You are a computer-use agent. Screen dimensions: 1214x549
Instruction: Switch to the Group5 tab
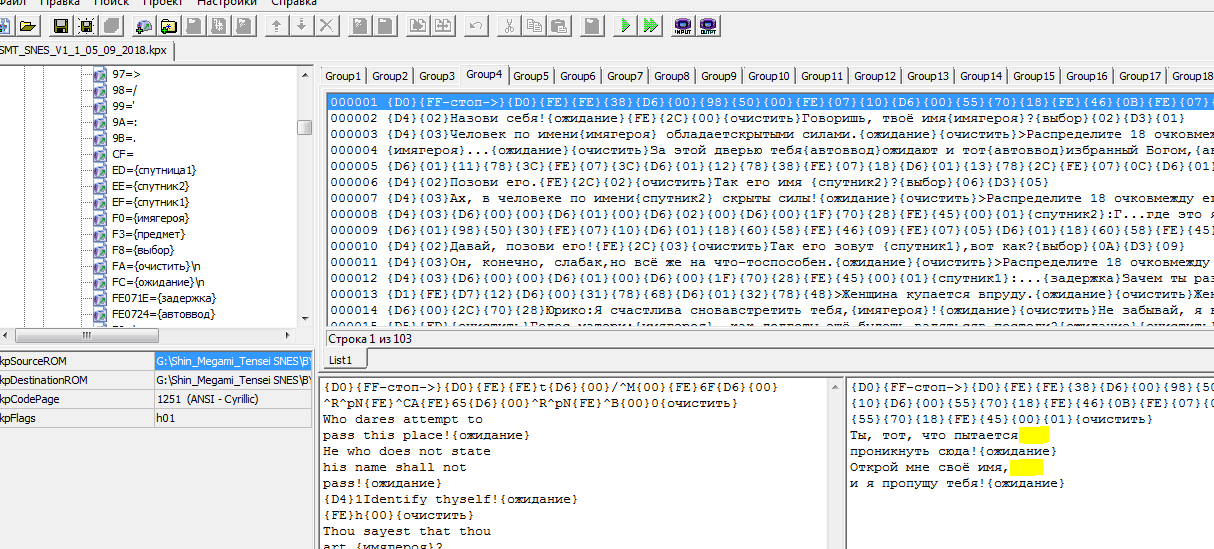pyautogui.click(x=531, y=76)
